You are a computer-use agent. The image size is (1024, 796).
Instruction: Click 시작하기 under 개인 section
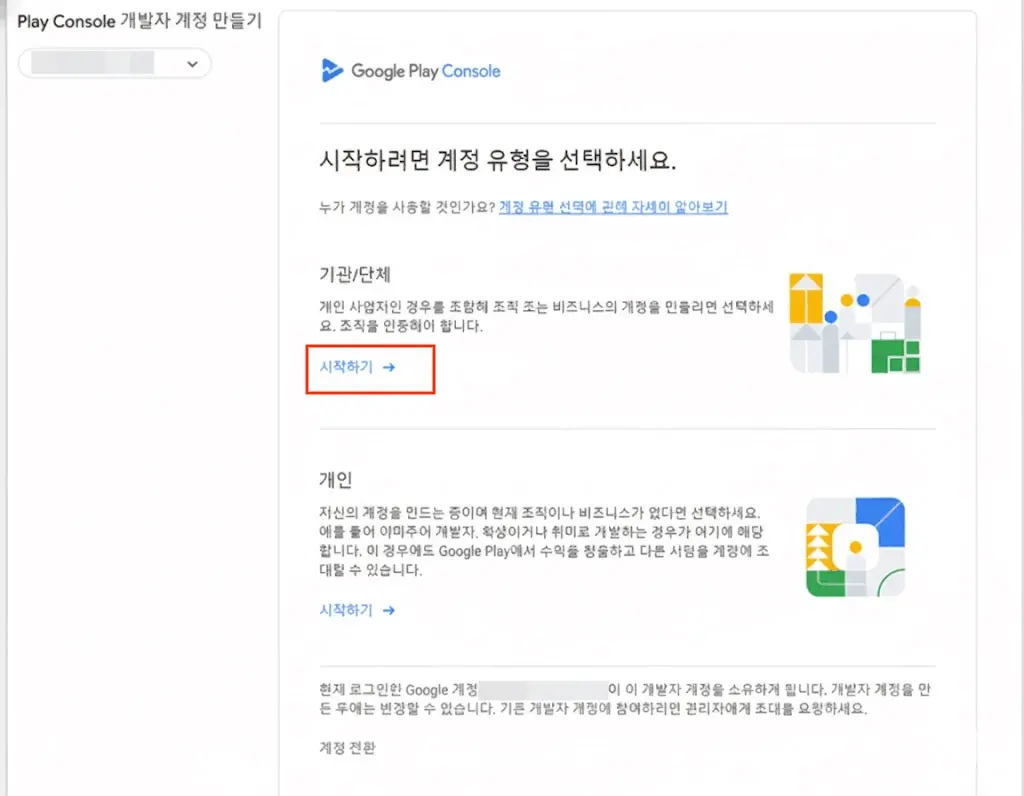[346, 610]
